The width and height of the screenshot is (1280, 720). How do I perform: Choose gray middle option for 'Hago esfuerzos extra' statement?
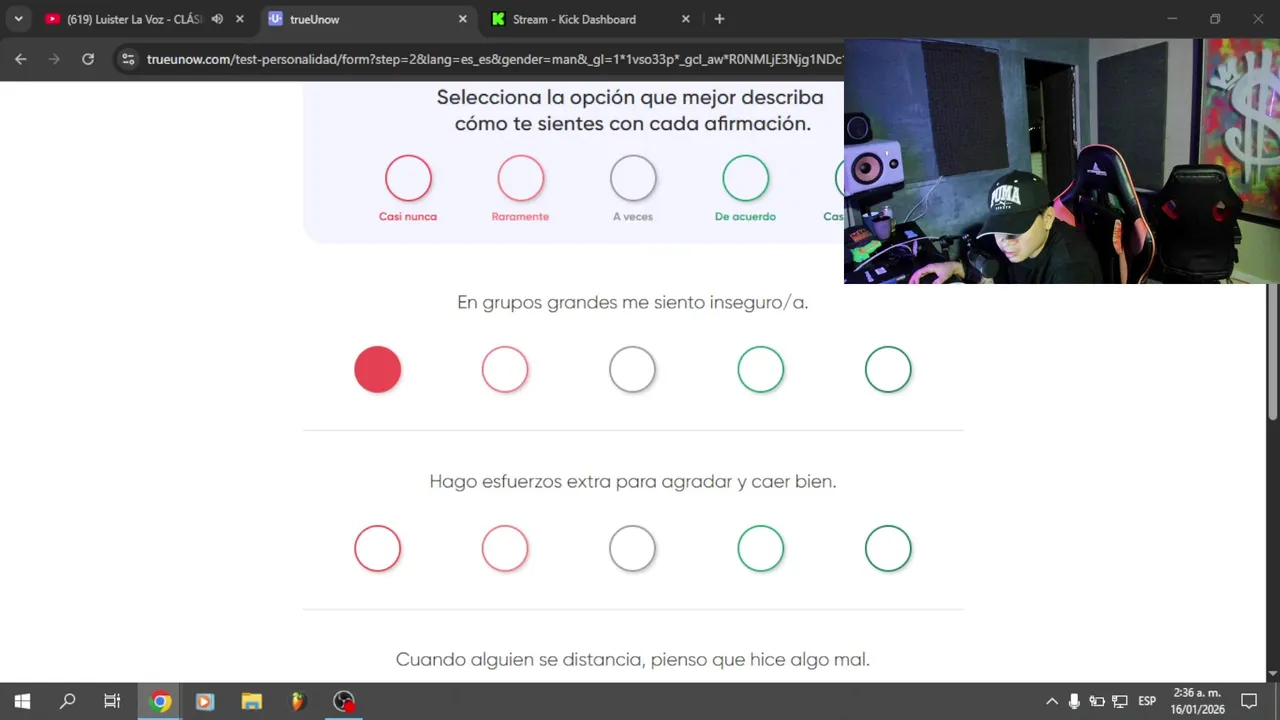(633, 549)
